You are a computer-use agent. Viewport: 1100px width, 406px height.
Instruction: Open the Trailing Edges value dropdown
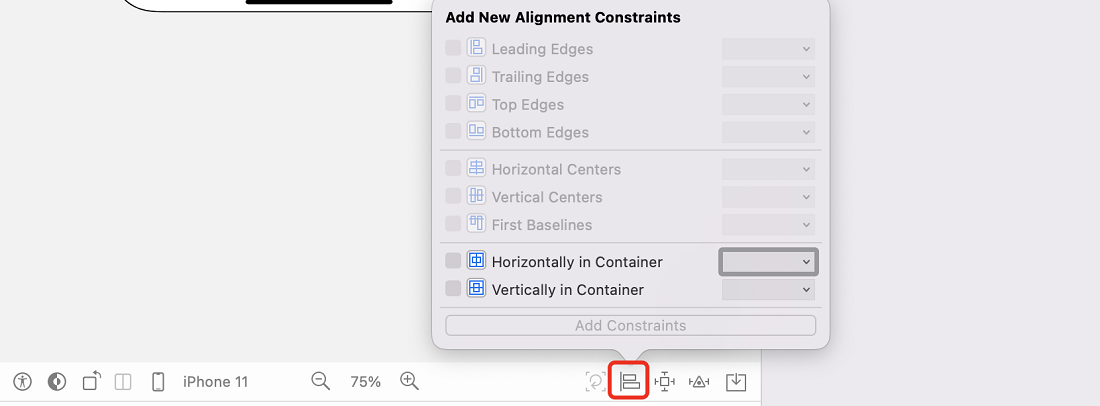coord(768,76)
